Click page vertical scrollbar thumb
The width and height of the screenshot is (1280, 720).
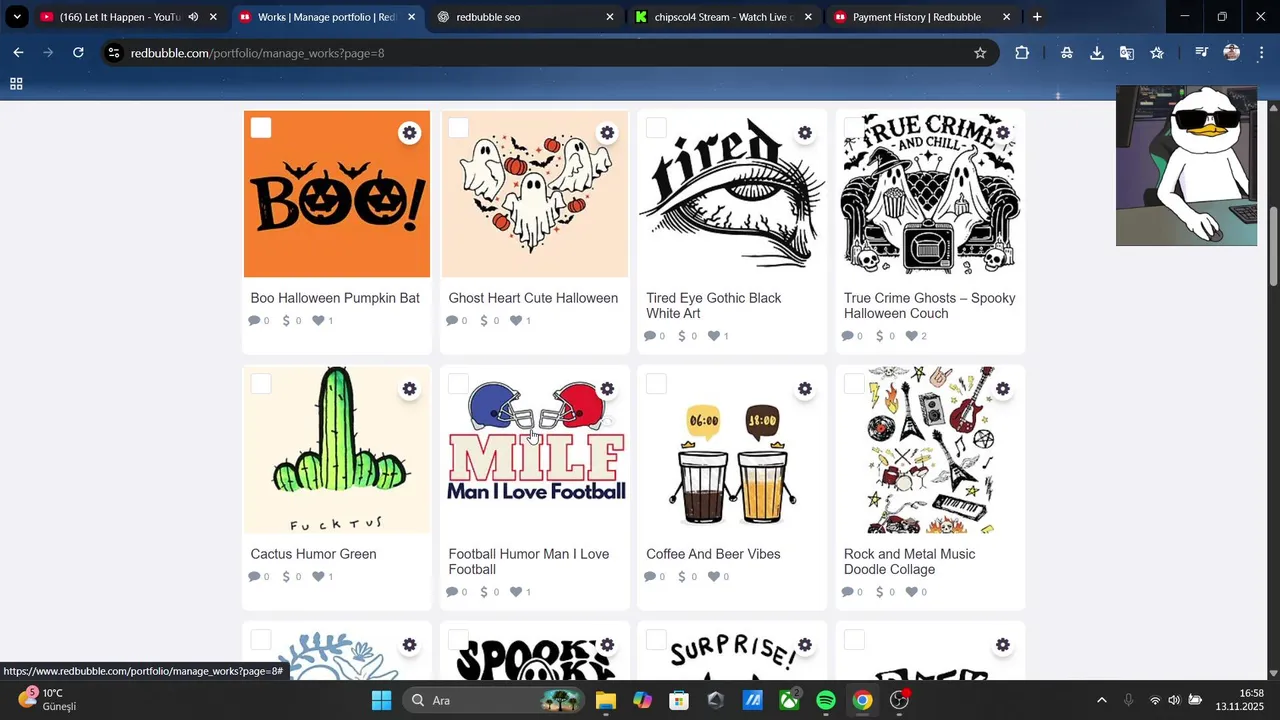click(x=1273, y=246)
